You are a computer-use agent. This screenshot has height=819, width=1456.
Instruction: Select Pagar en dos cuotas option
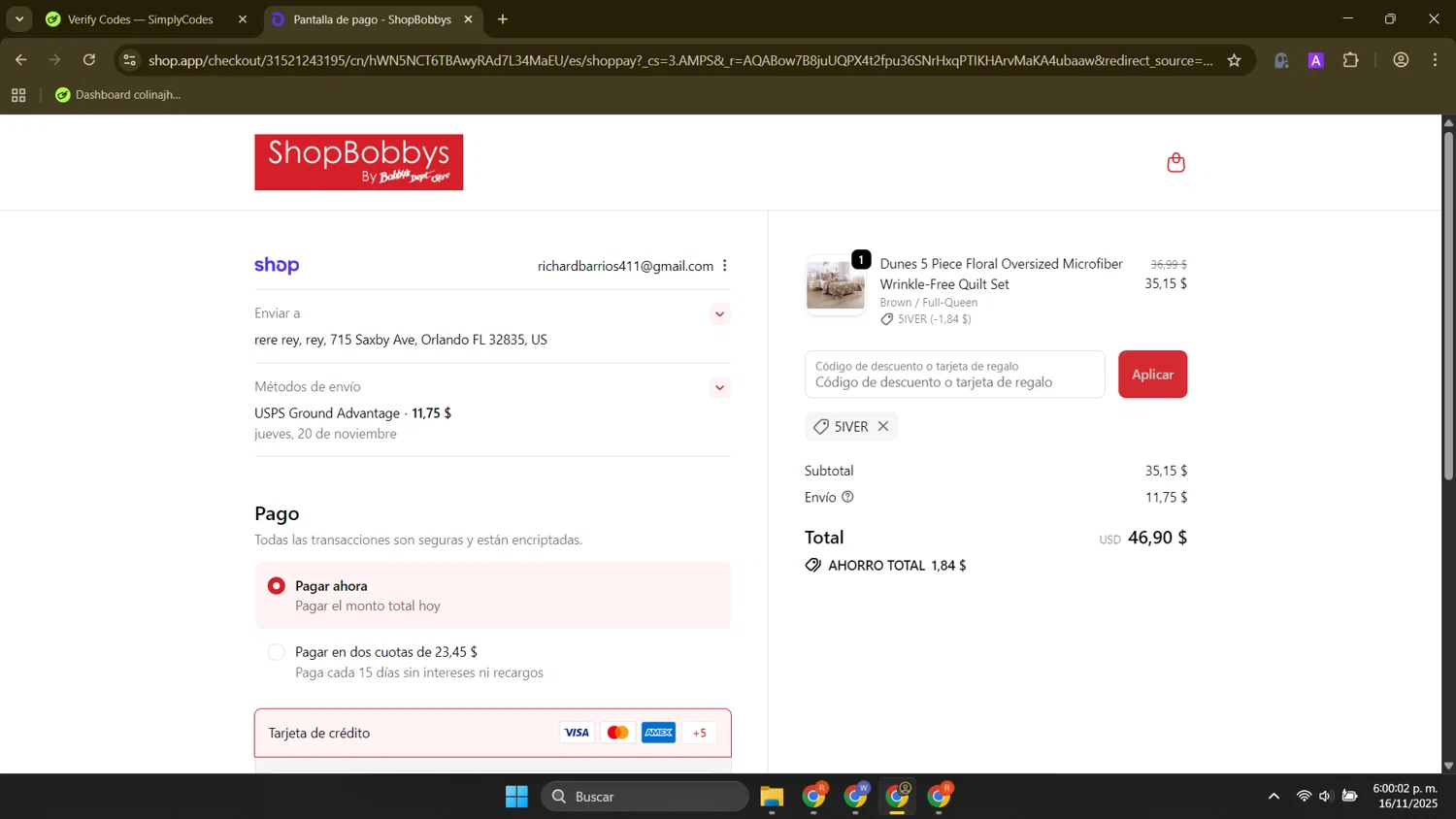277,652
